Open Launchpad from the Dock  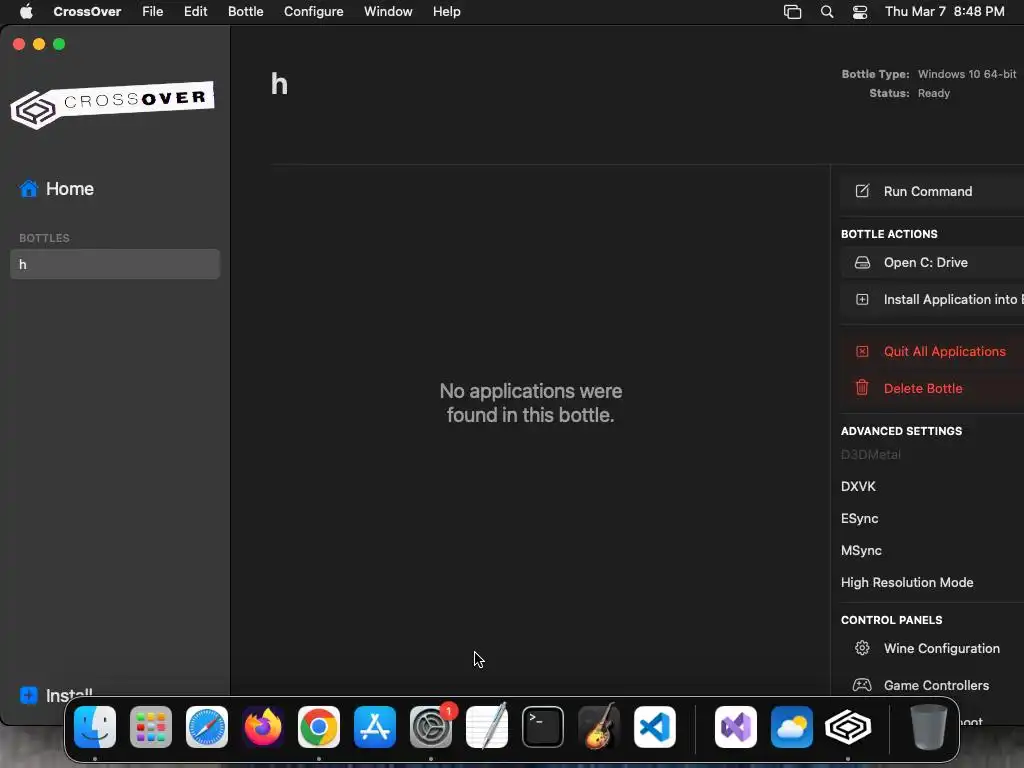click(151, 727)
